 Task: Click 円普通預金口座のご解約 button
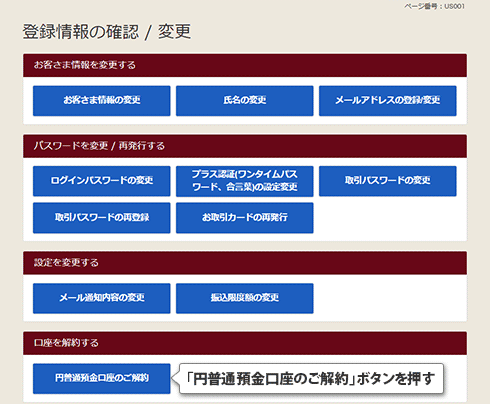(x=102, y=378)
